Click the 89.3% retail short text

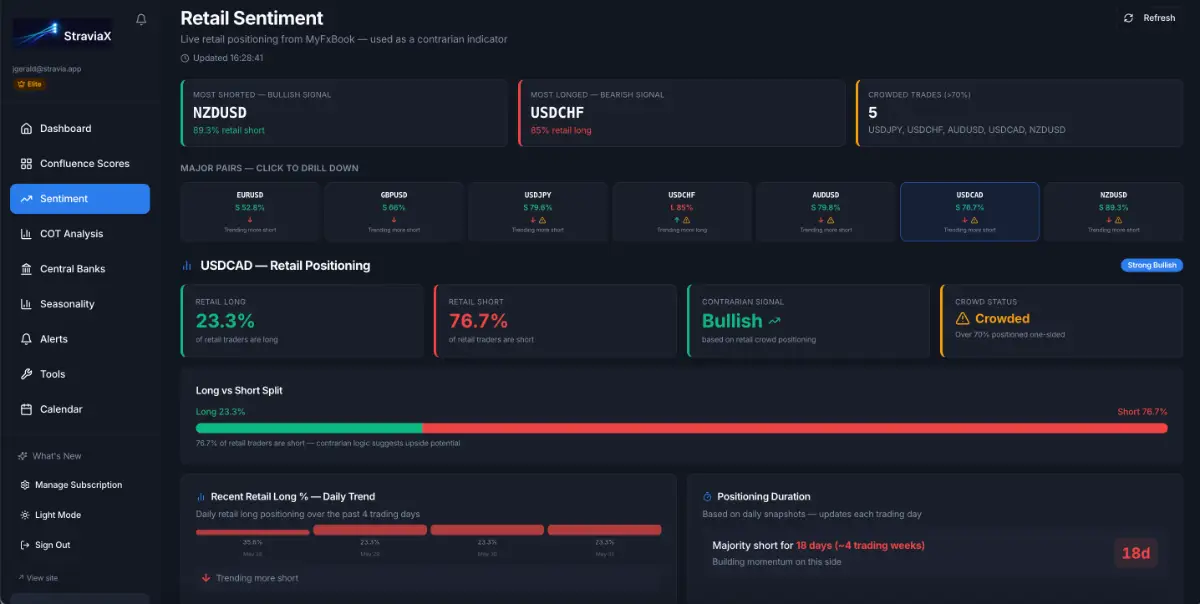229,130
